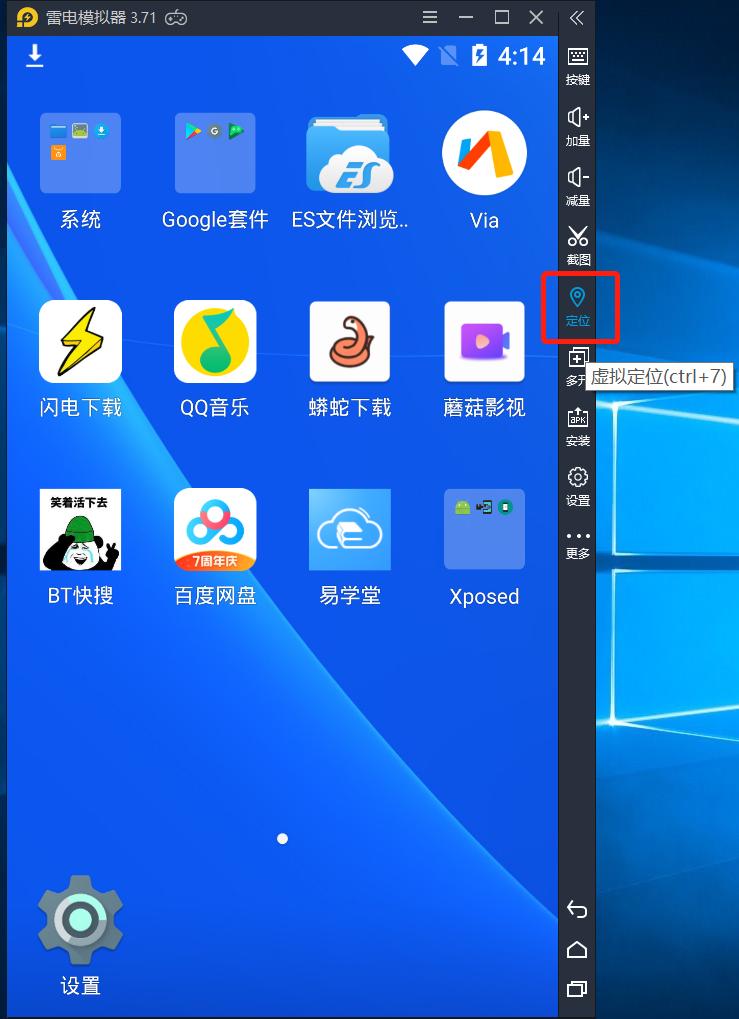The image size is (739, 1019).
Task: Tap the 4:14 clock
Action: click(521, 56)
